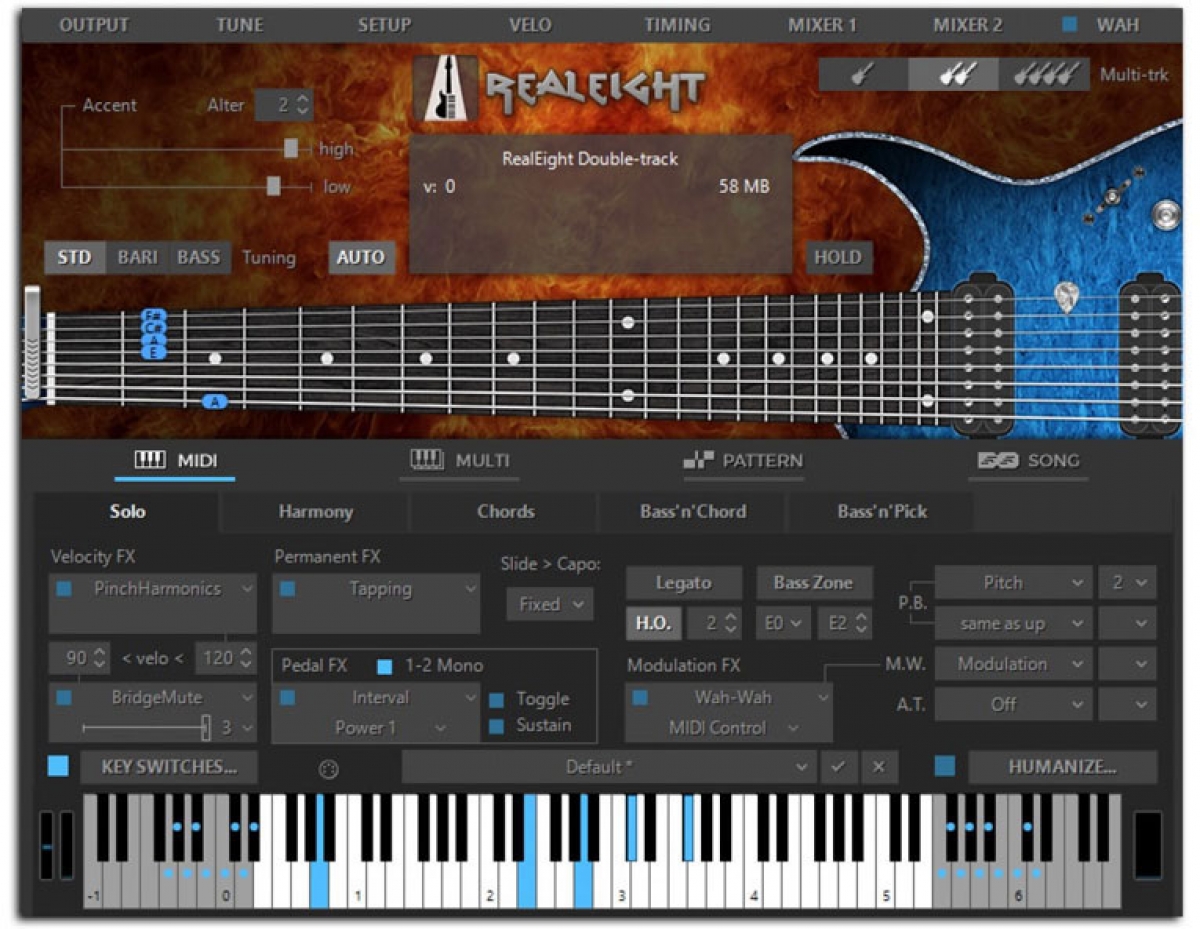Viewport: 1200px width, 929px height.
Task: Open the VELO menu
Action: tap(530, 25)
